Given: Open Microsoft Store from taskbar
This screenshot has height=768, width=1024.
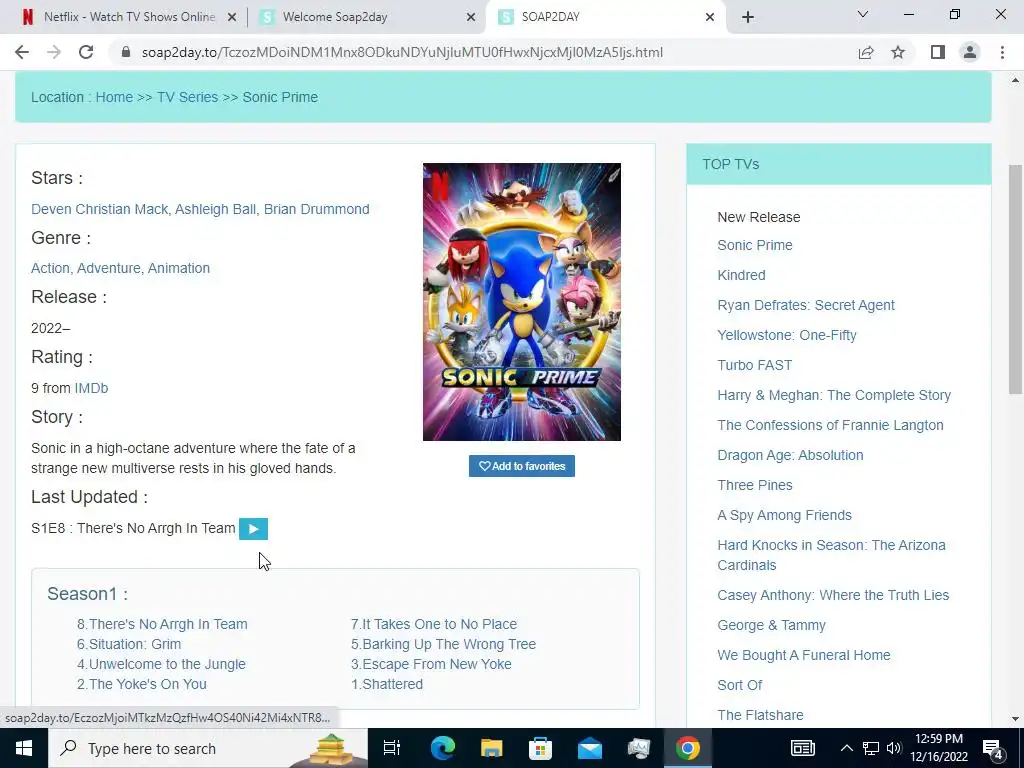Looking at the screenshot, I should 540,748.
